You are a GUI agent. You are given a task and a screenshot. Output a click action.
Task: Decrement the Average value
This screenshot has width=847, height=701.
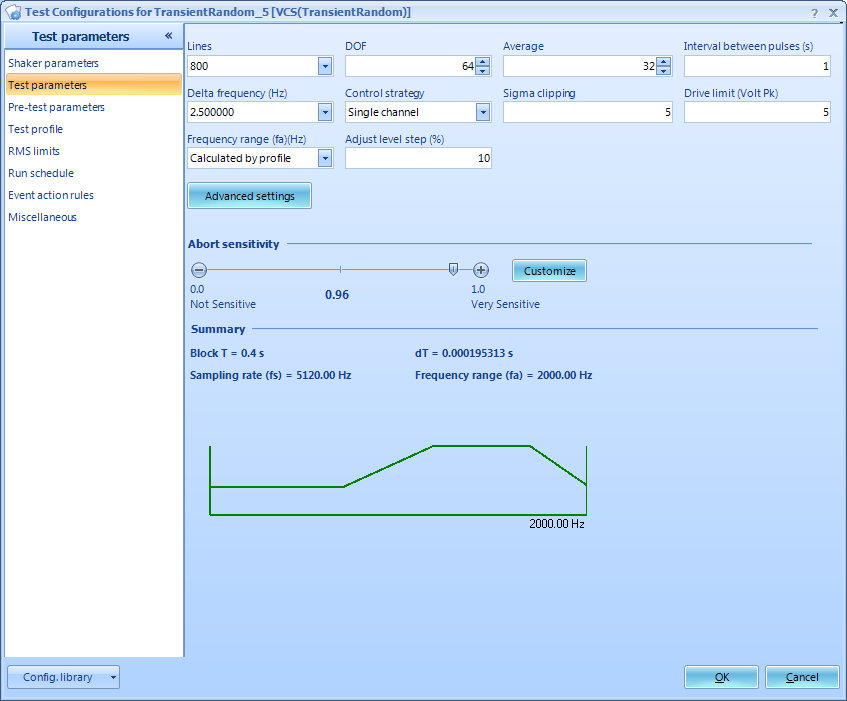pos(663,71)
